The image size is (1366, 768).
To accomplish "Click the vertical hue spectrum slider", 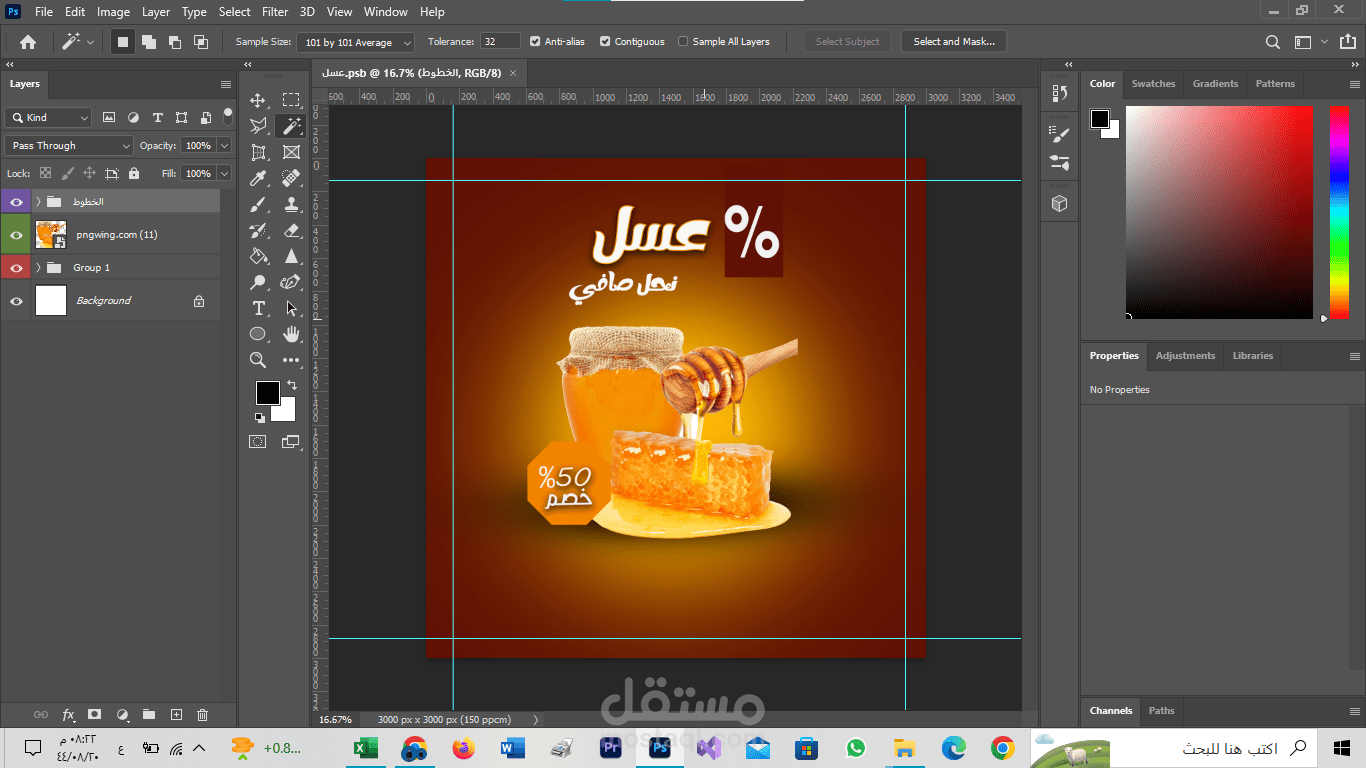I will point(1338,212).
